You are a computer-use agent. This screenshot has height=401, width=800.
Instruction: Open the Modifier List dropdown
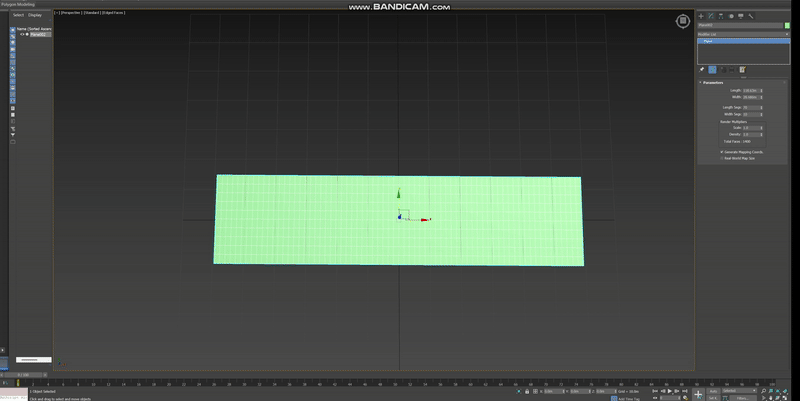click(743, 34)
